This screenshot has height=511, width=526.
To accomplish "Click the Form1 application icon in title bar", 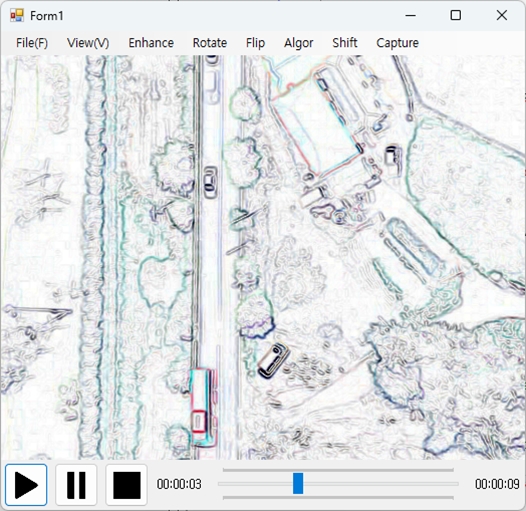I will coord(16,15).
